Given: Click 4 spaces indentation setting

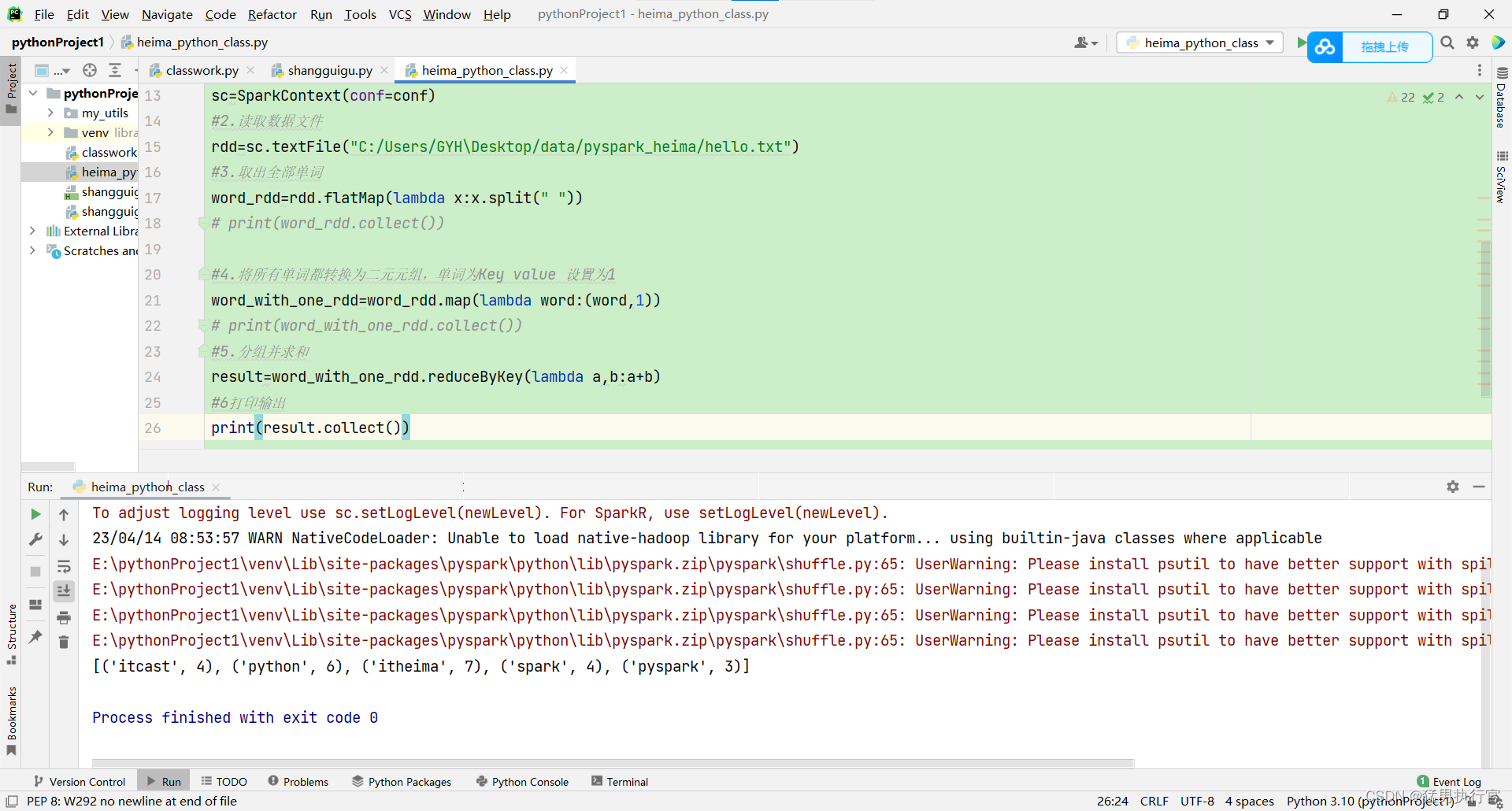Looking at the screenshot, I should pyautogui.click(x=1249, y=801).
